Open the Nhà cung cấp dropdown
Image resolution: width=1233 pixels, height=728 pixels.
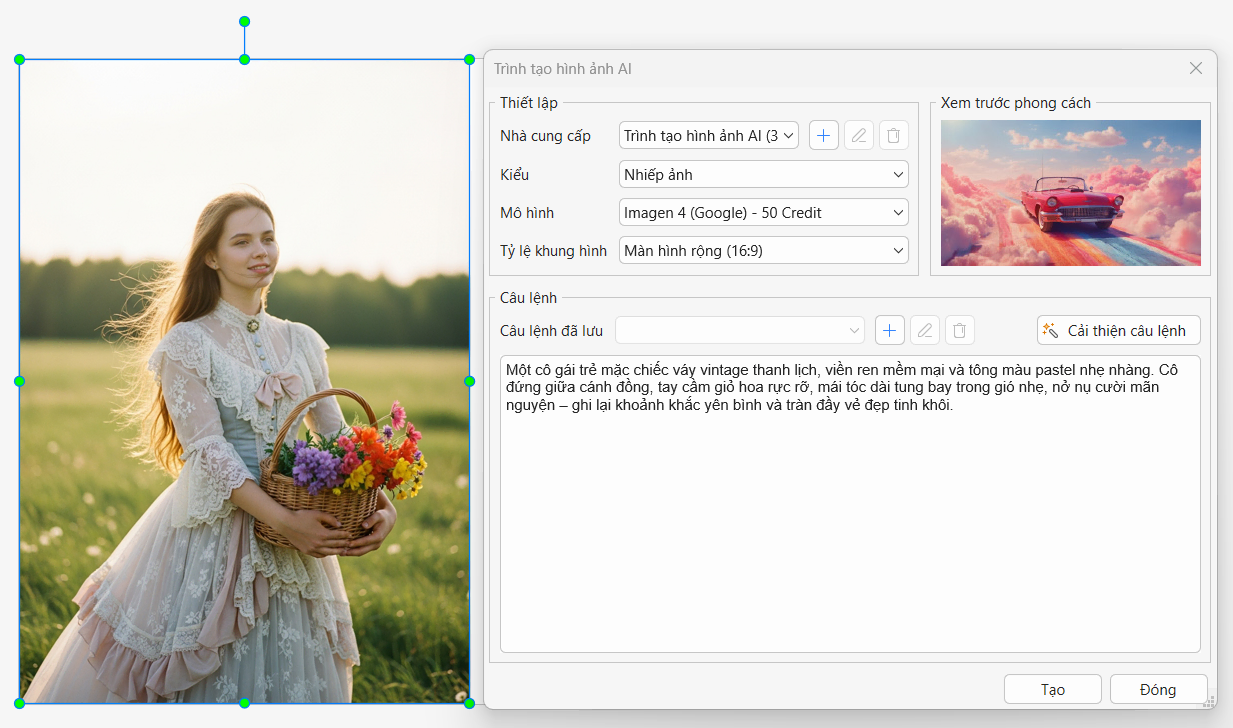coord(708,135)
